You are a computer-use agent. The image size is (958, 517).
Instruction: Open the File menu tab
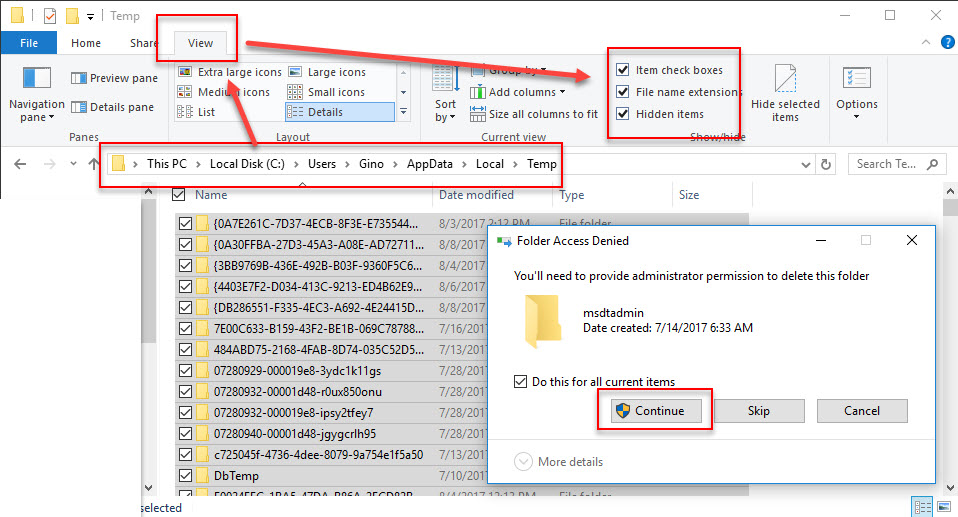pos(29,43)
